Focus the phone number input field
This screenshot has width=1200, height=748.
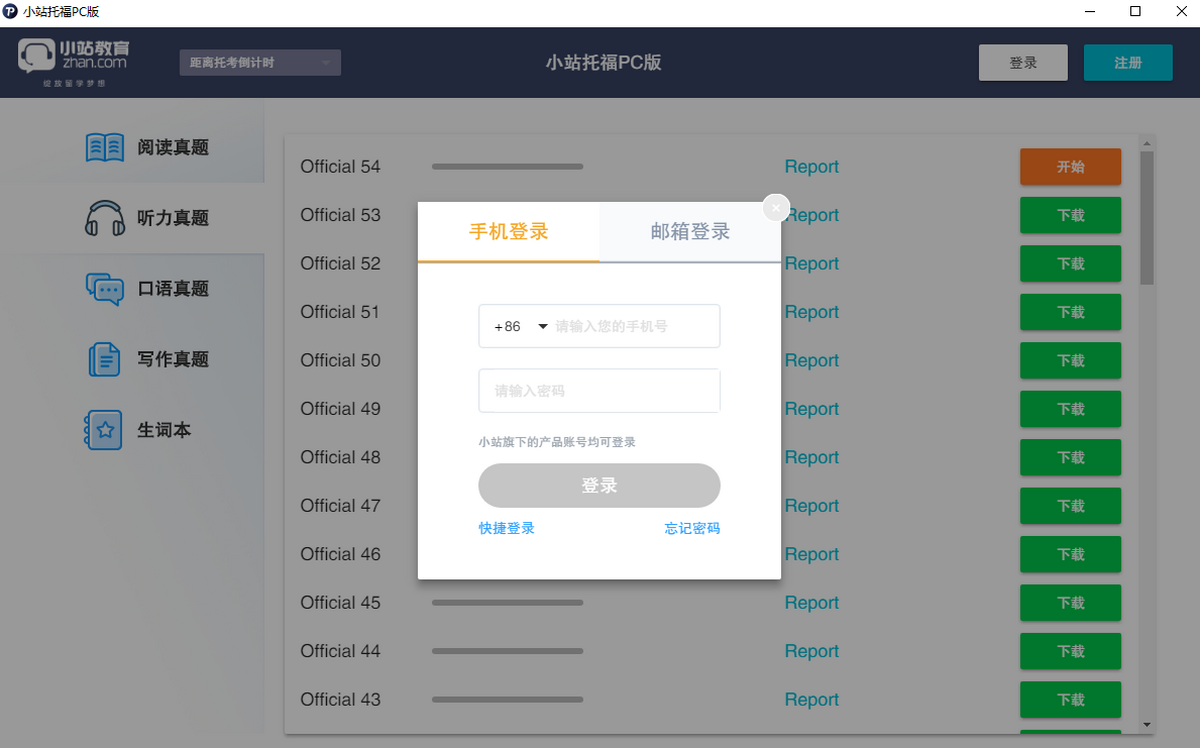point(634,327)
